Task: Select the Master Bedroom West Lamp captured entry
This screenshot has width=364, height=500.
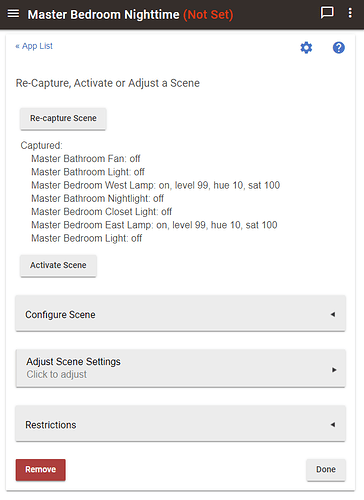Action: pos(156,185)
